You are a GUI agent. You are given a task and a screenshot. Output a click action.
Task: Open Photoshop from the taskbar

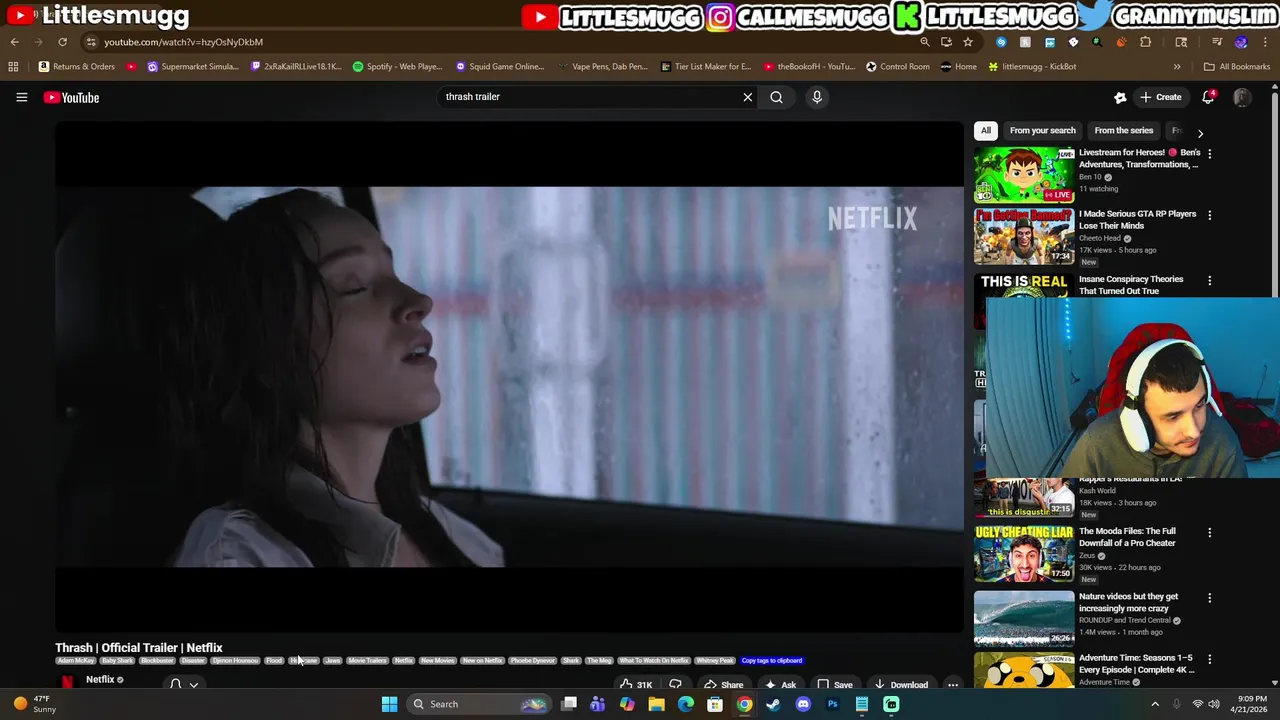click(832, 704)
